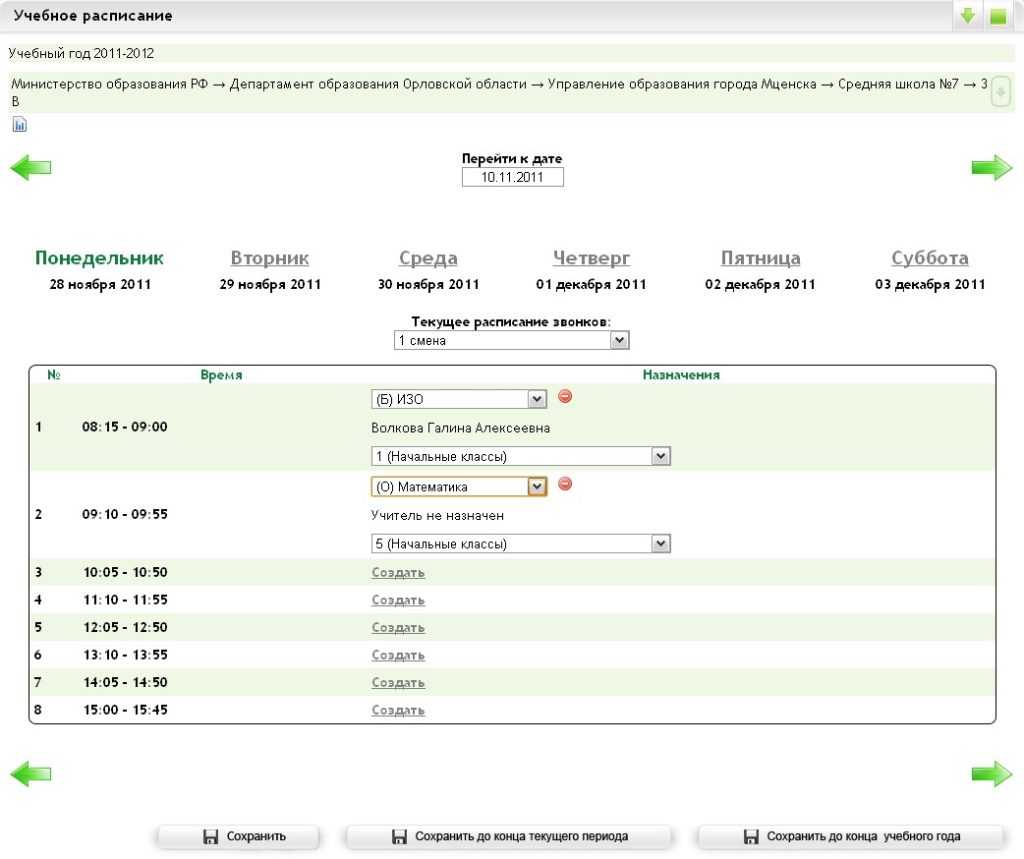Screen dimensions: 1024x859
Task: Remove the ИЗО lesson with red icon
Action: [x=565, y=397]
